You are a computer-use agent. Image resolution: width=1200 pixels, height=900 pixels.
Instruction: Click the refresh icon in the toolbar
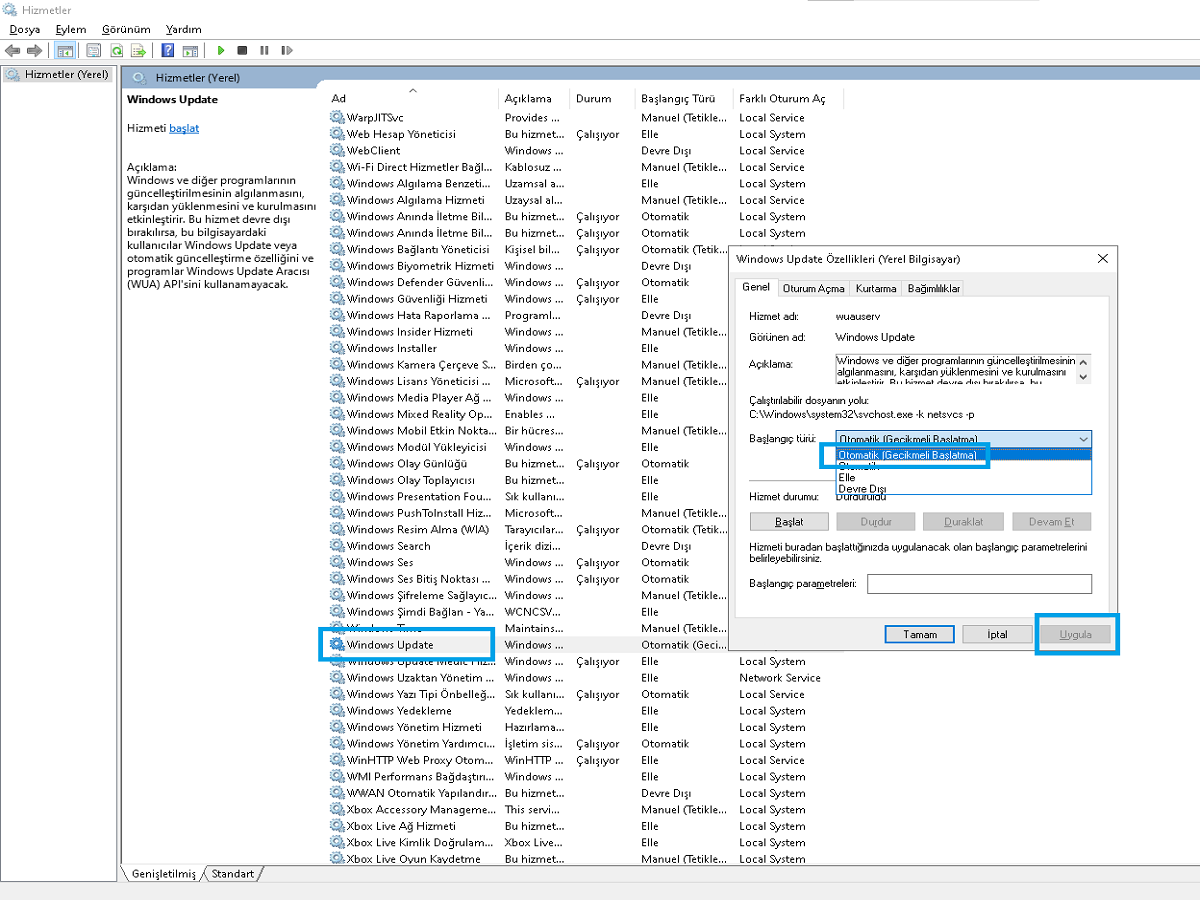116,50
